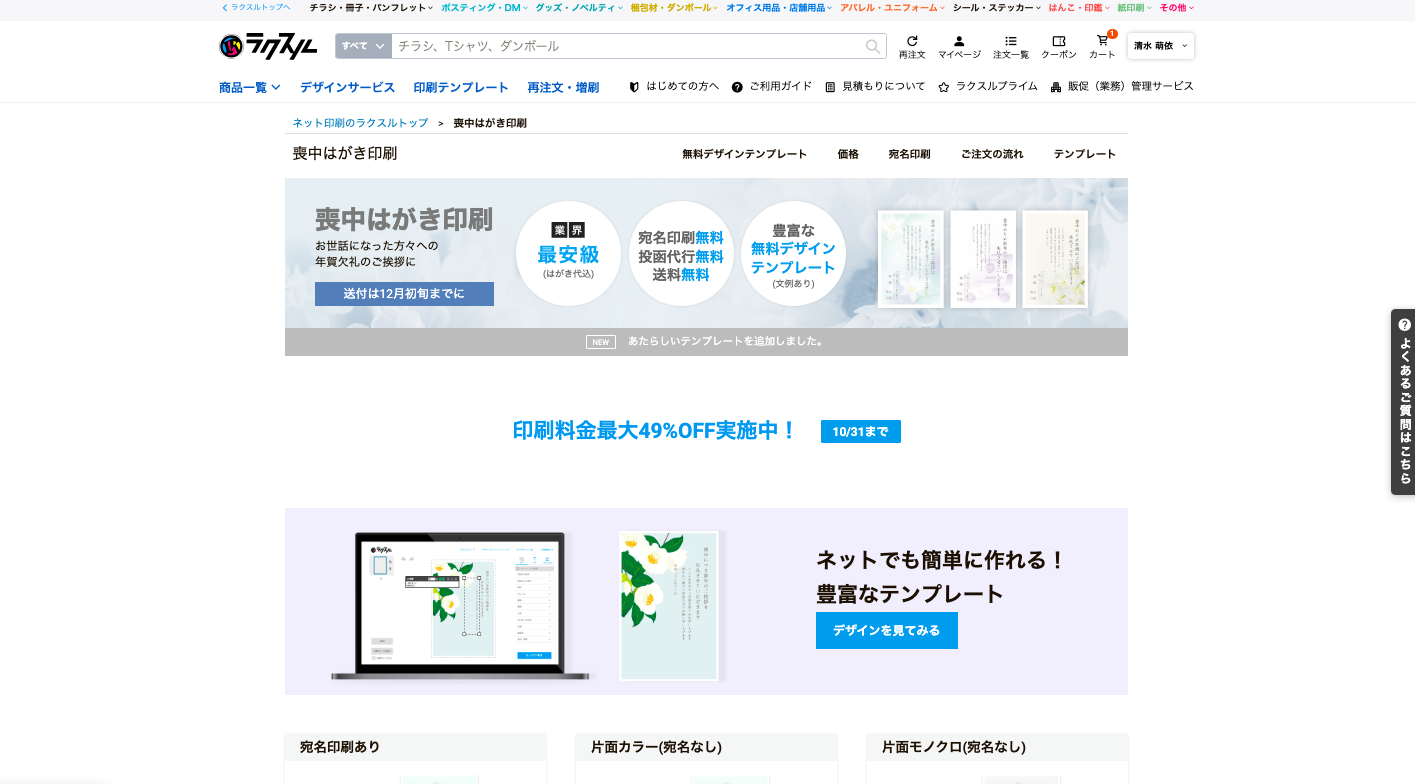Screen dimensions: 1415x784
Task: Expand the 商品一覧 menu
Action: coord(249,88)
